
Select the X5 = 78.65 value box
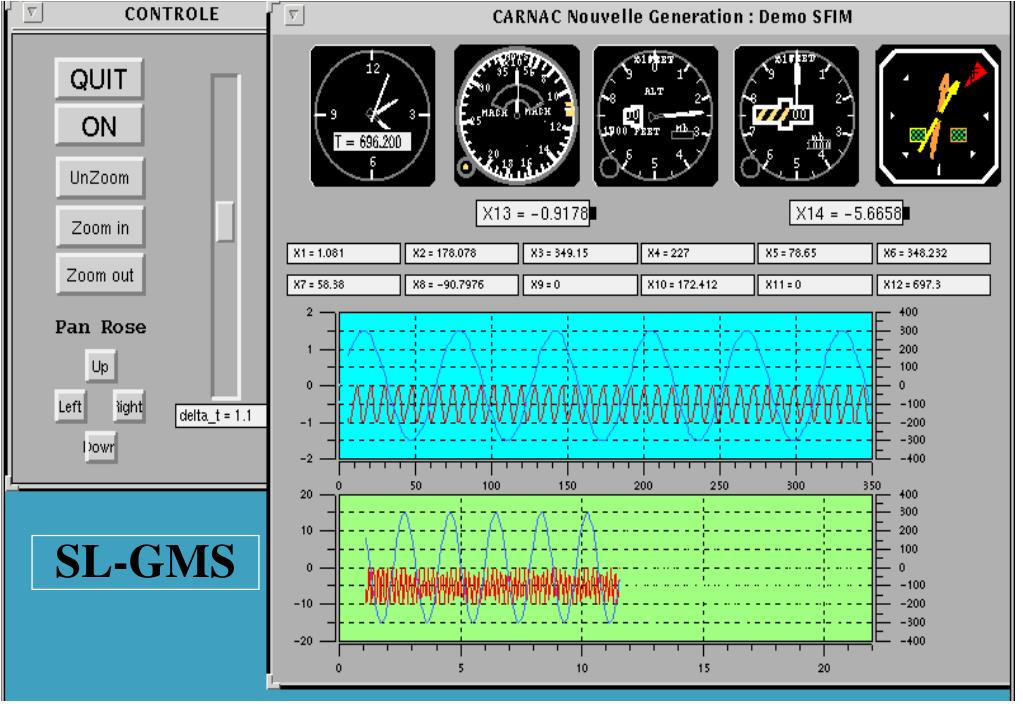[x=815, y=253]
